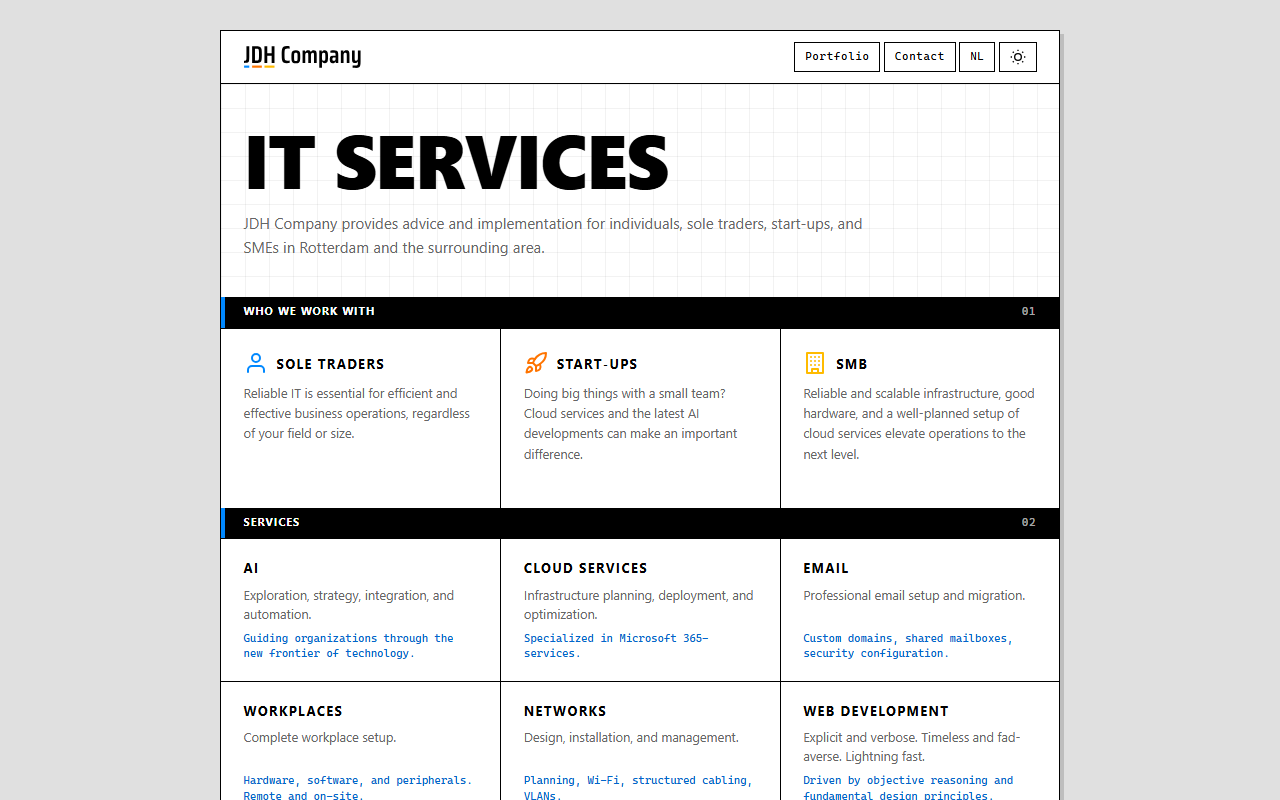Click 'Specialized in Microsoft 365-services' text
The width and height of the screenshot is (1280, 800).
[x=616, y=645]
